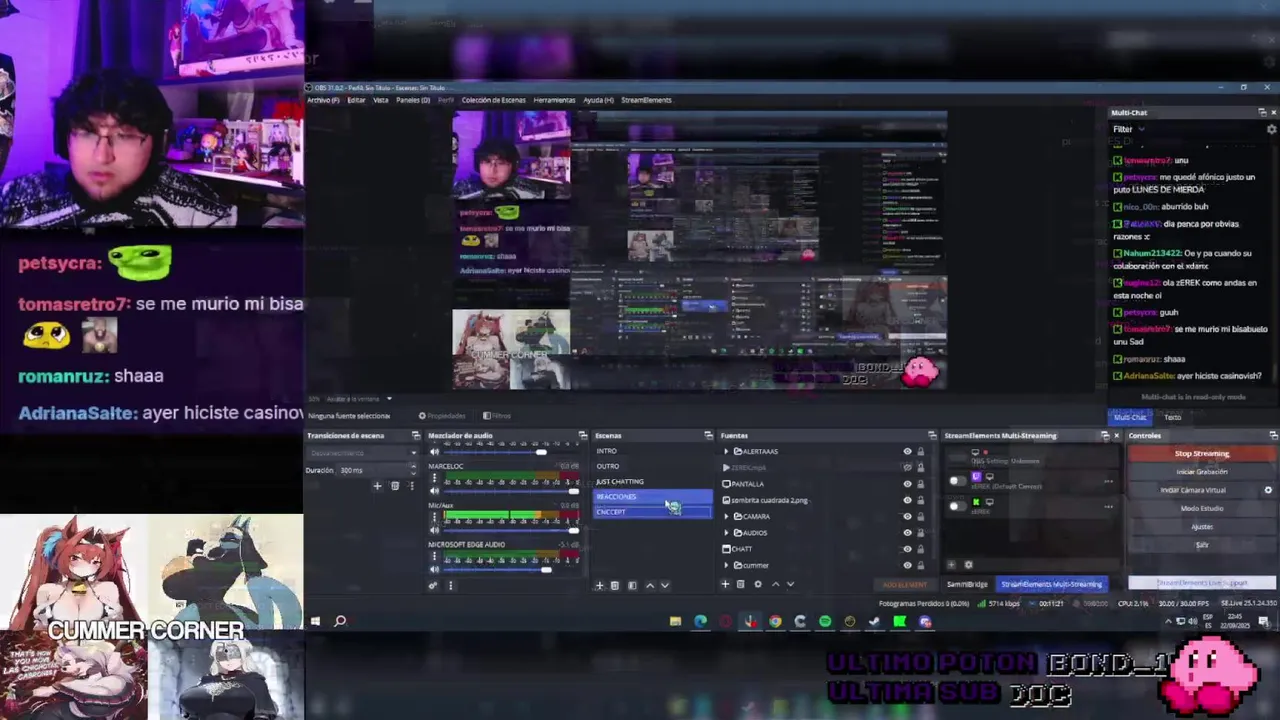Open the Editar menu
The height and width of the screenshot is (720, 1280).
click(x=356, y=100)
